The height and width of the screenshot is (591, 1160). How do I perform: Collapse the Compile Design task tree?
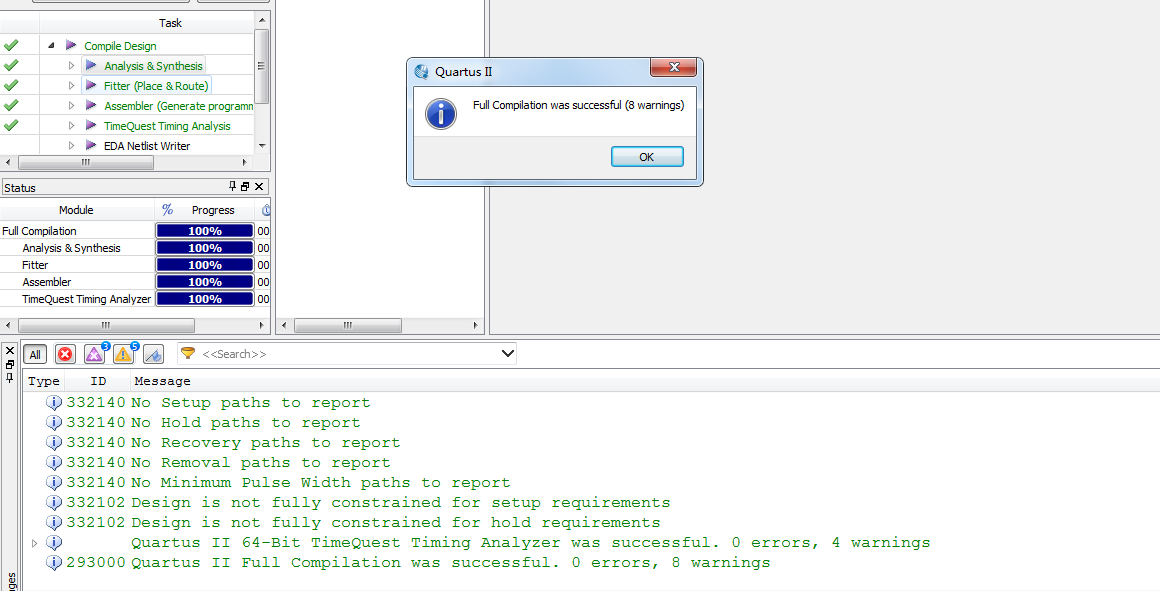(52, 46)
